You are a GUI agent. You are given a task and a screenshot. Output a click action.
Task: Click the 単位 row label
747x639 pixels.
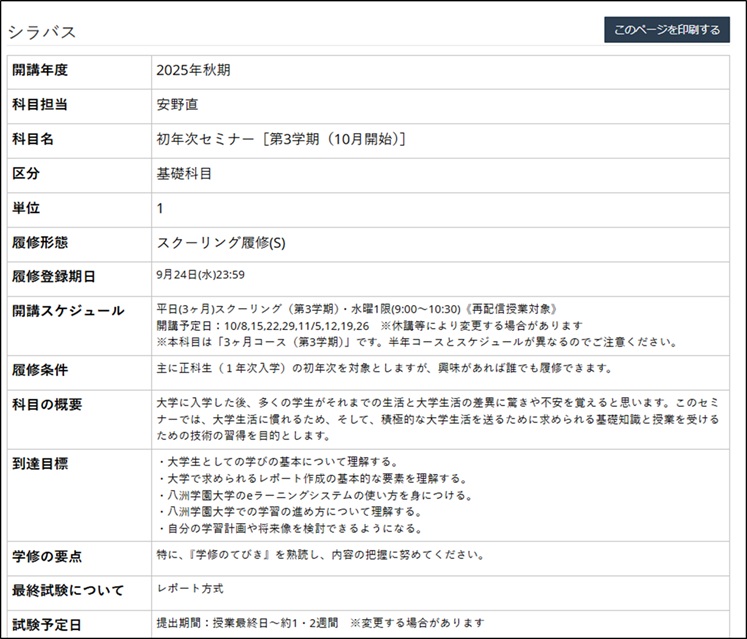coord(26,208)
